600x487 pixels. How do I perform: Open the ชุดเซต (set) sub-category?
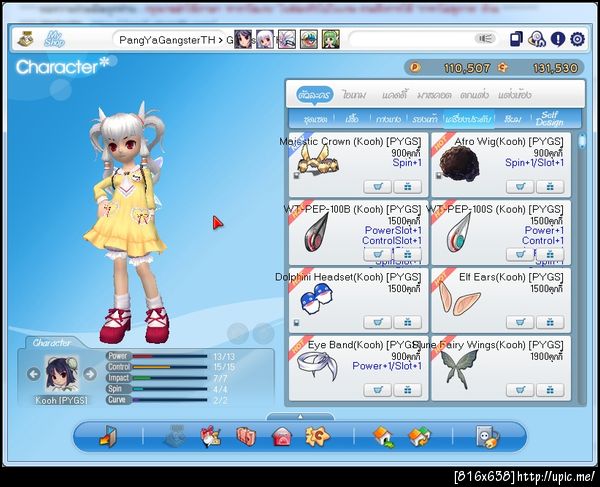tap(315, 119)
